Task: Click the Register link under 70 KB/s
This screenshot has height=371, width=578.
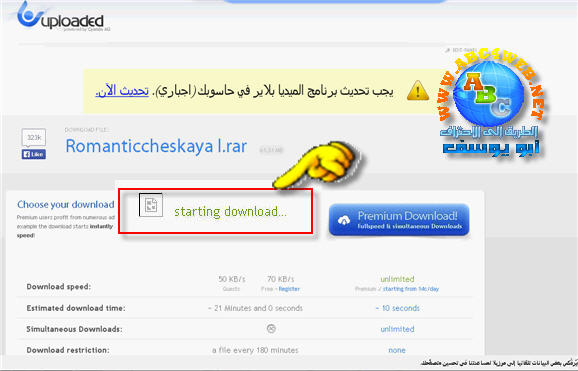Action: pos(289,289)
